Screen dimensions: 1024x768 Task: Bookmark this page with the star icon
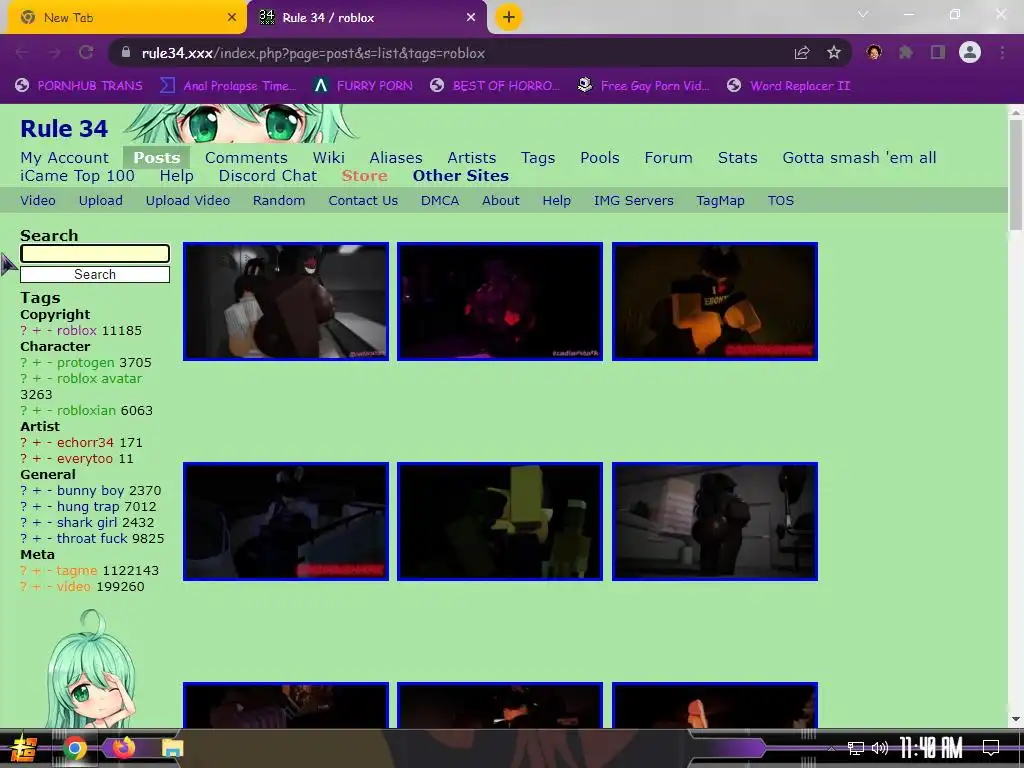click(x=834, y=53)
